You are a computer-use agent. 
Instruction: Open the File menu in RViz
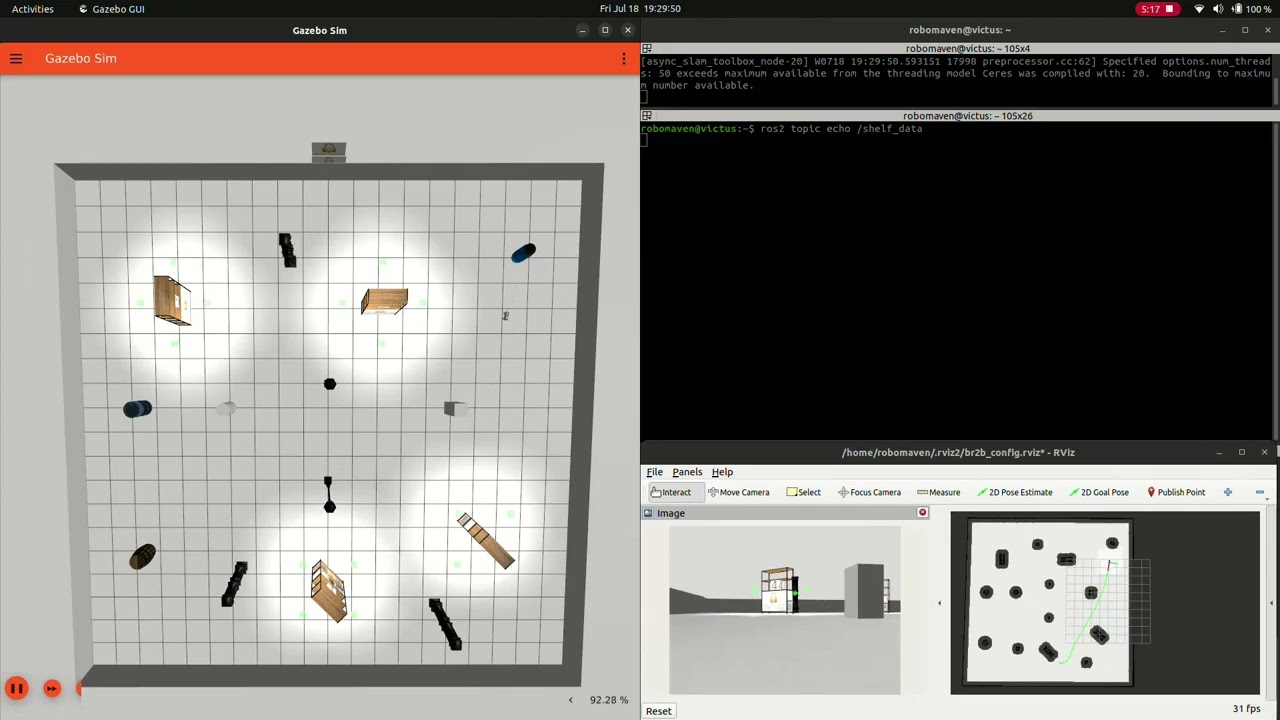pos(654,472)
